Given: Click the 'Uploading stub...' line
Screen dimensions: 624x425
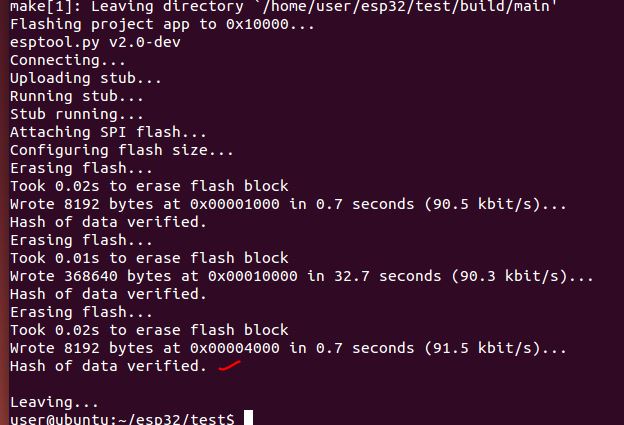Looking at the screenshot, I should 86,78.
